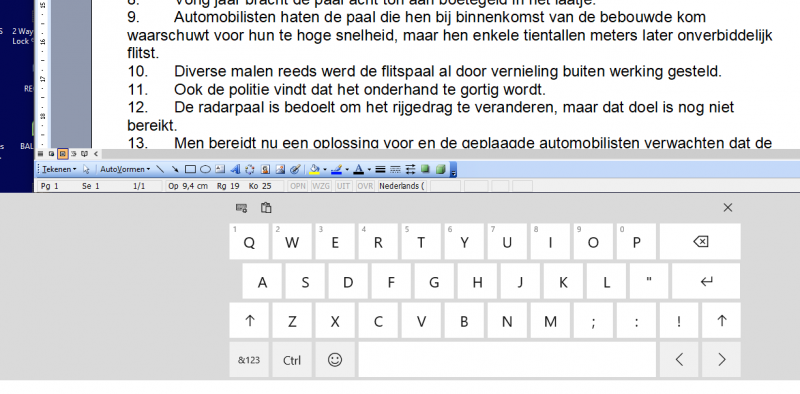Open the Tekenen dropdown menu
The width and height of the screenshot is (800, 394).
pos(59,169)
